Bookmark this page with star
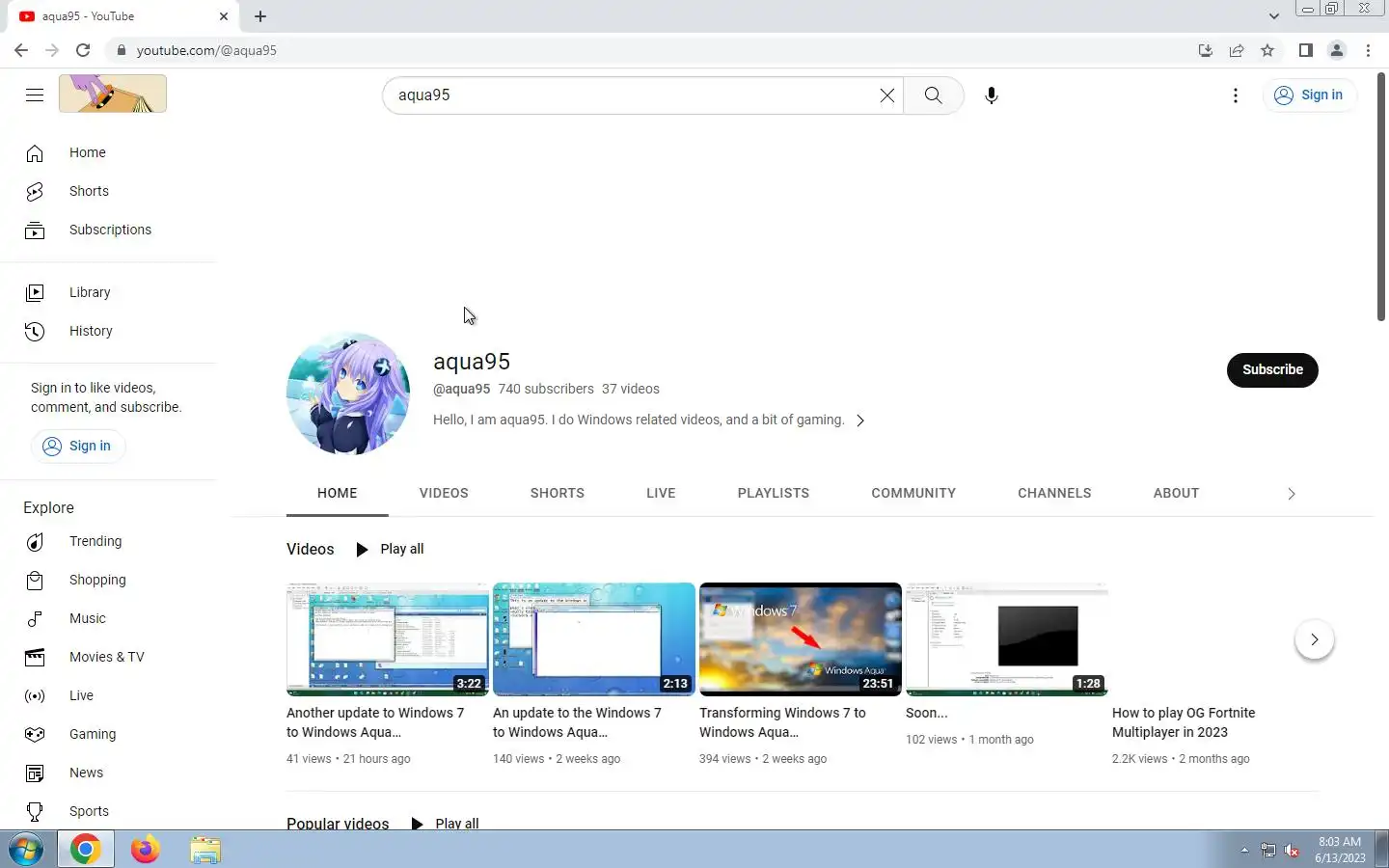 [1267, 50]
